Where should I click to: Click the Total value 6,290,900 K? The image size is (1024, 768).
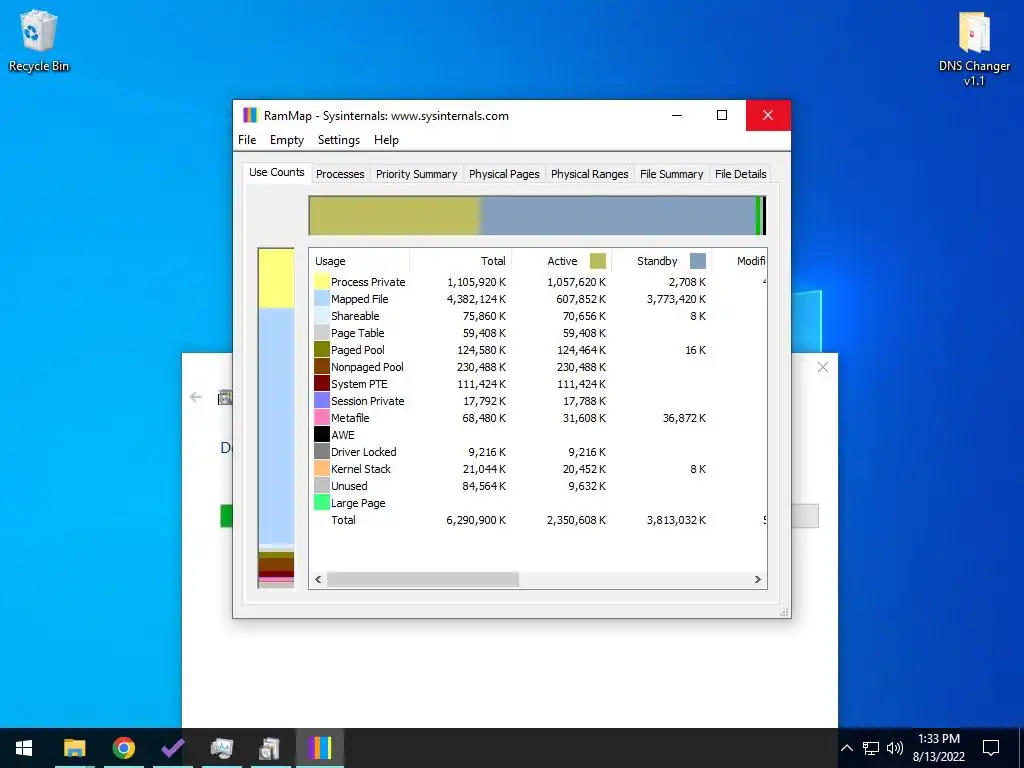[476, 520]
